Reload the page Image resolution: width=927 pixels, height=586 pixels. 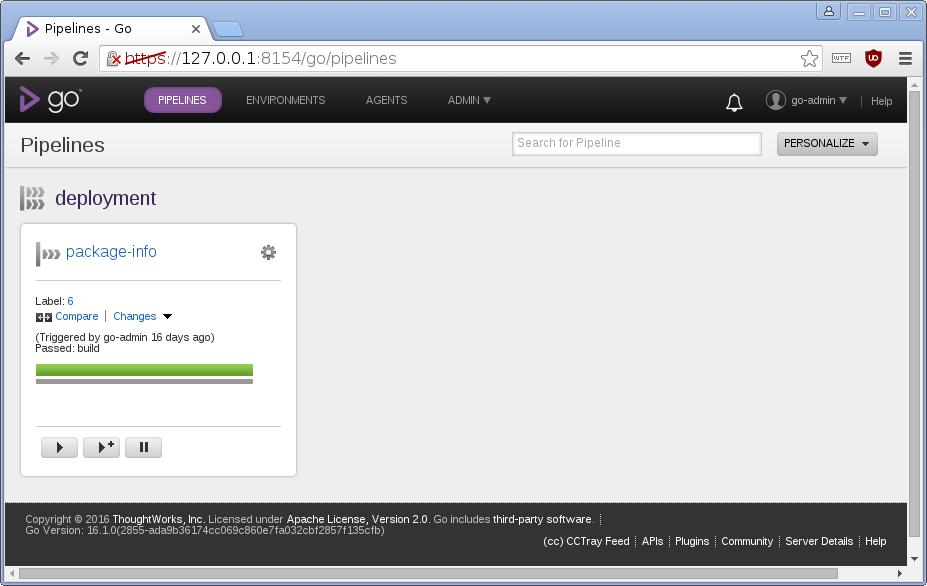(x=80, y=58)
